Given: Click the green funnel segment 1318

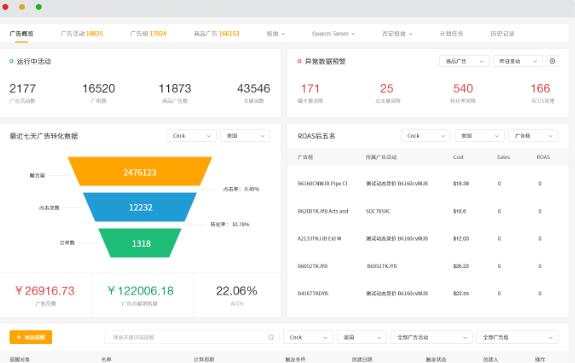Looking at the screenshot, I should click(x=140, y=243).
